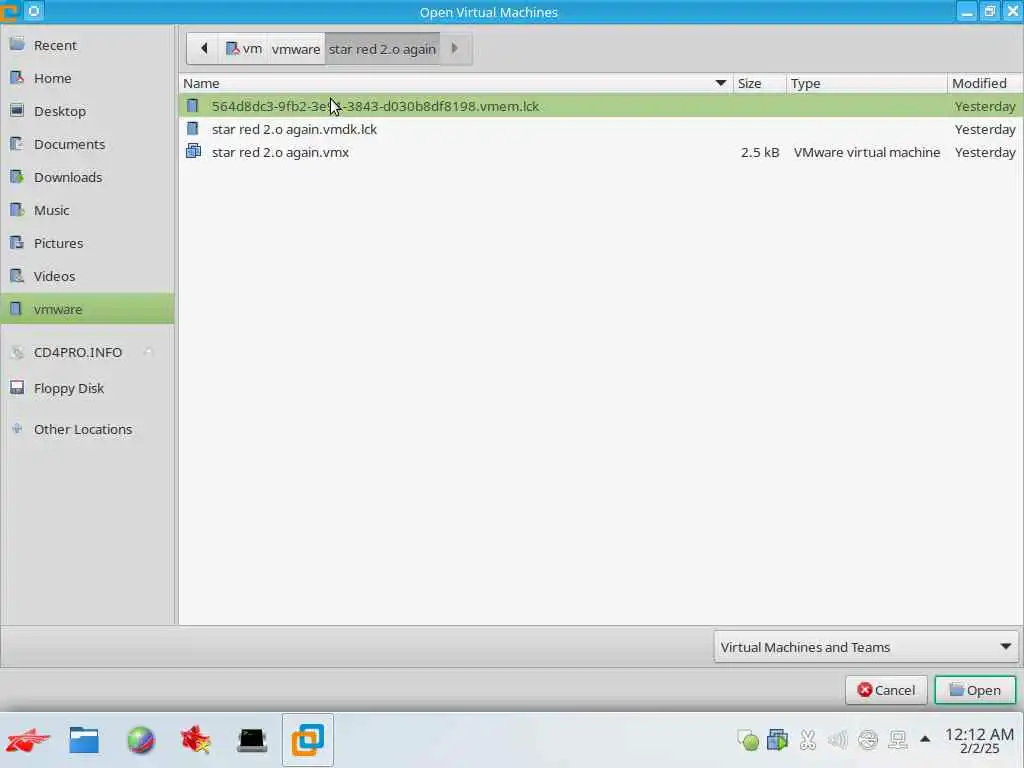Image resolution: width=1024 pixels, height=768 pixels.
Task: Open terminal from taskbar
Action: [252, 741]
